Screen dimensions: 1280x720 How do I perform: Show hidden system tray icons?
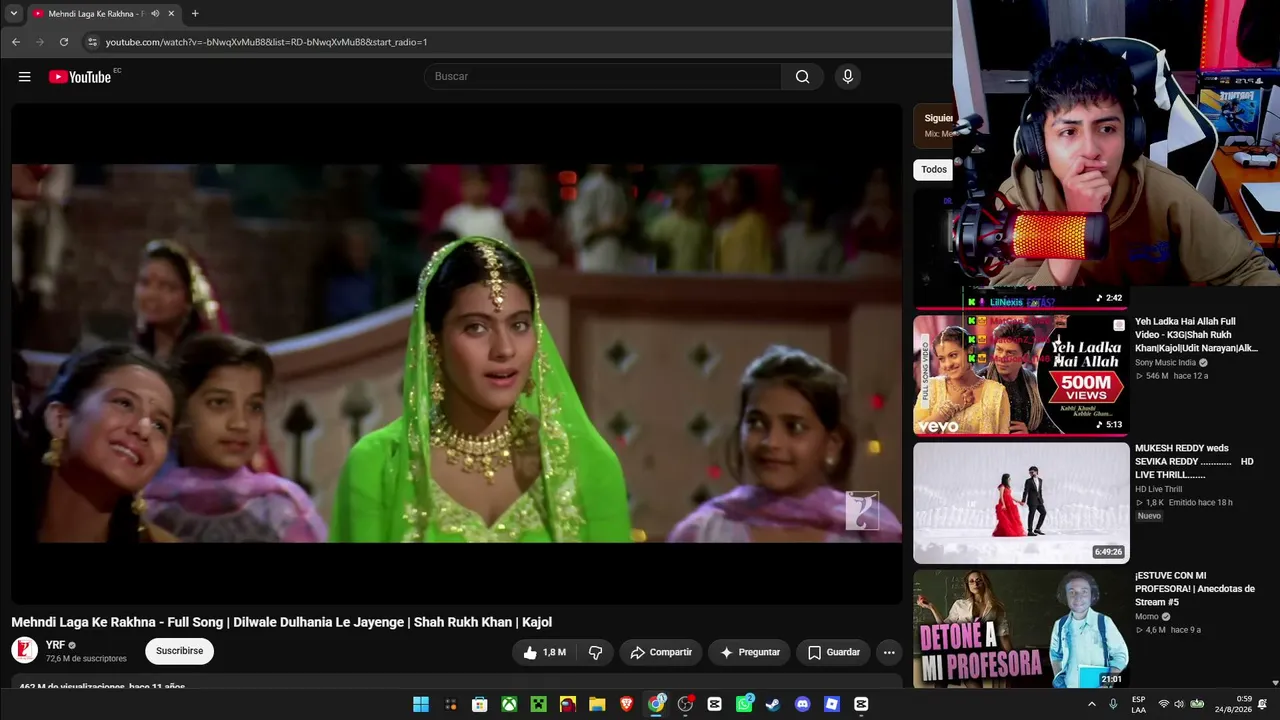[x=1091, y=705]
